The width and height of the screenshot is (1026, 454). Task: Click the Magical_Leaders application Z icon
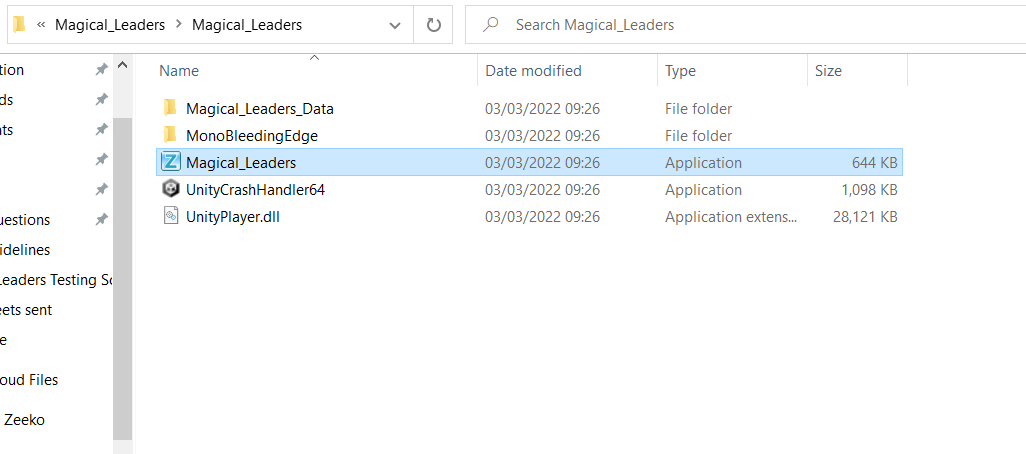(x=171, y=162)
